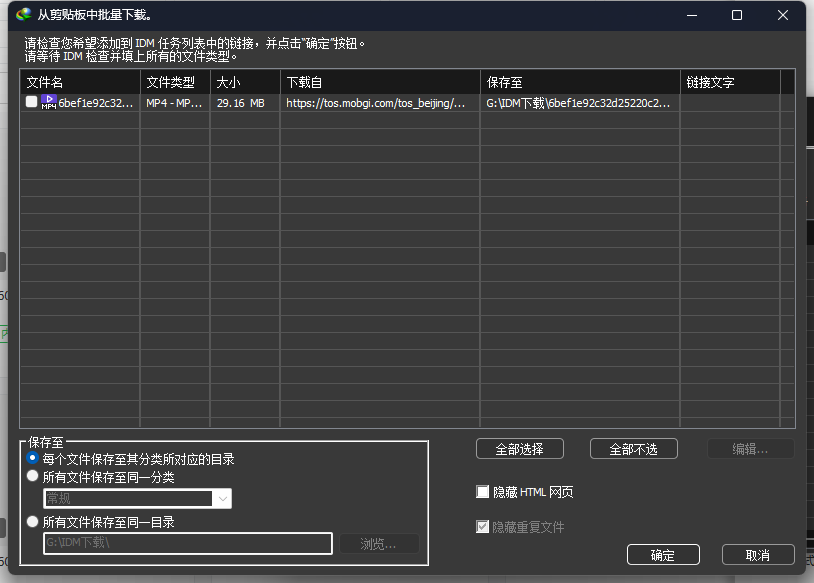Sort by the 文件名 column header
814x583 pixels.
80,82
